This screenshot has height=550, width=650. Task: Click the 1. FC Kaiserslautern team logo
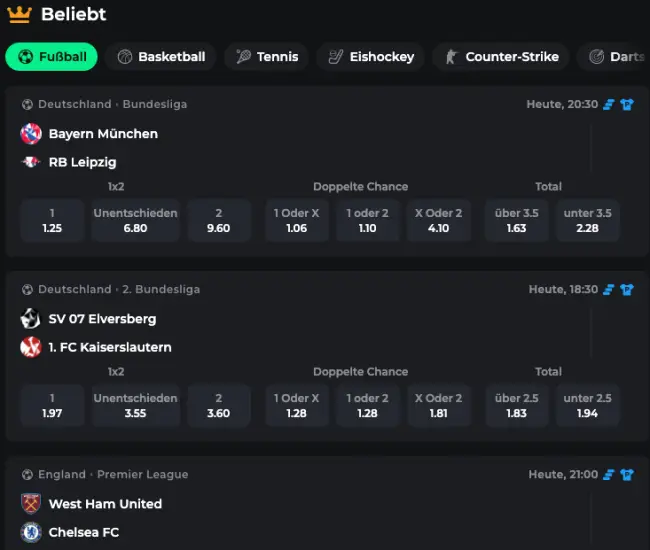[31, 347]
